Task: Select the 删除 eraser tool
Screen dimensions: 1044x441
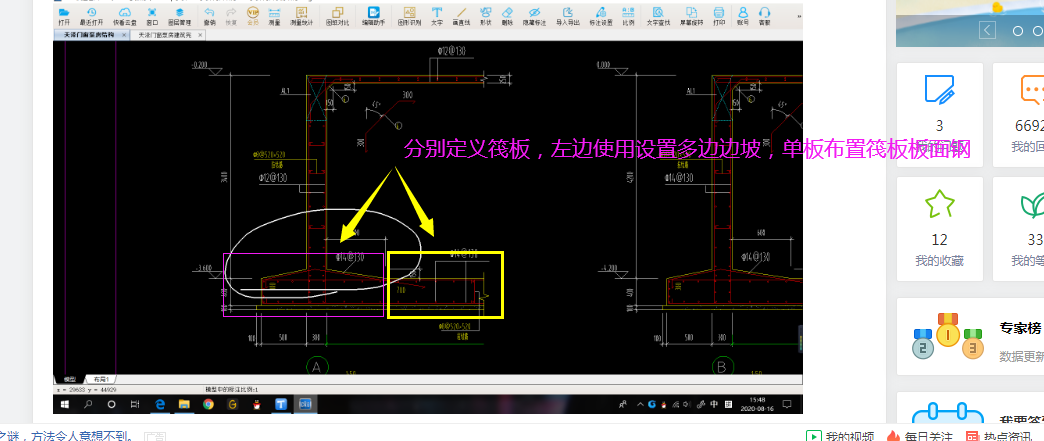Action: pyautogui.click(x=507, y=17)
